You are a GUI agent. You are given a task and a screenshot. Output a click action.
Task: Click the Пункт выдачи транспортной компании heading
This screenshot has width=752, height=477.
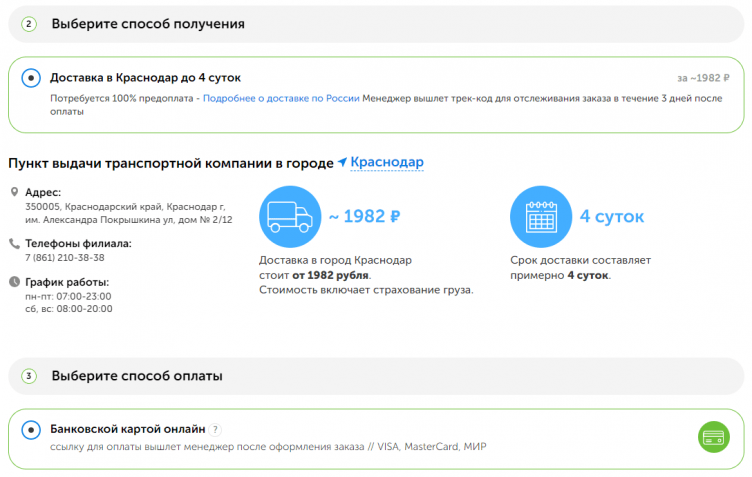171,163
